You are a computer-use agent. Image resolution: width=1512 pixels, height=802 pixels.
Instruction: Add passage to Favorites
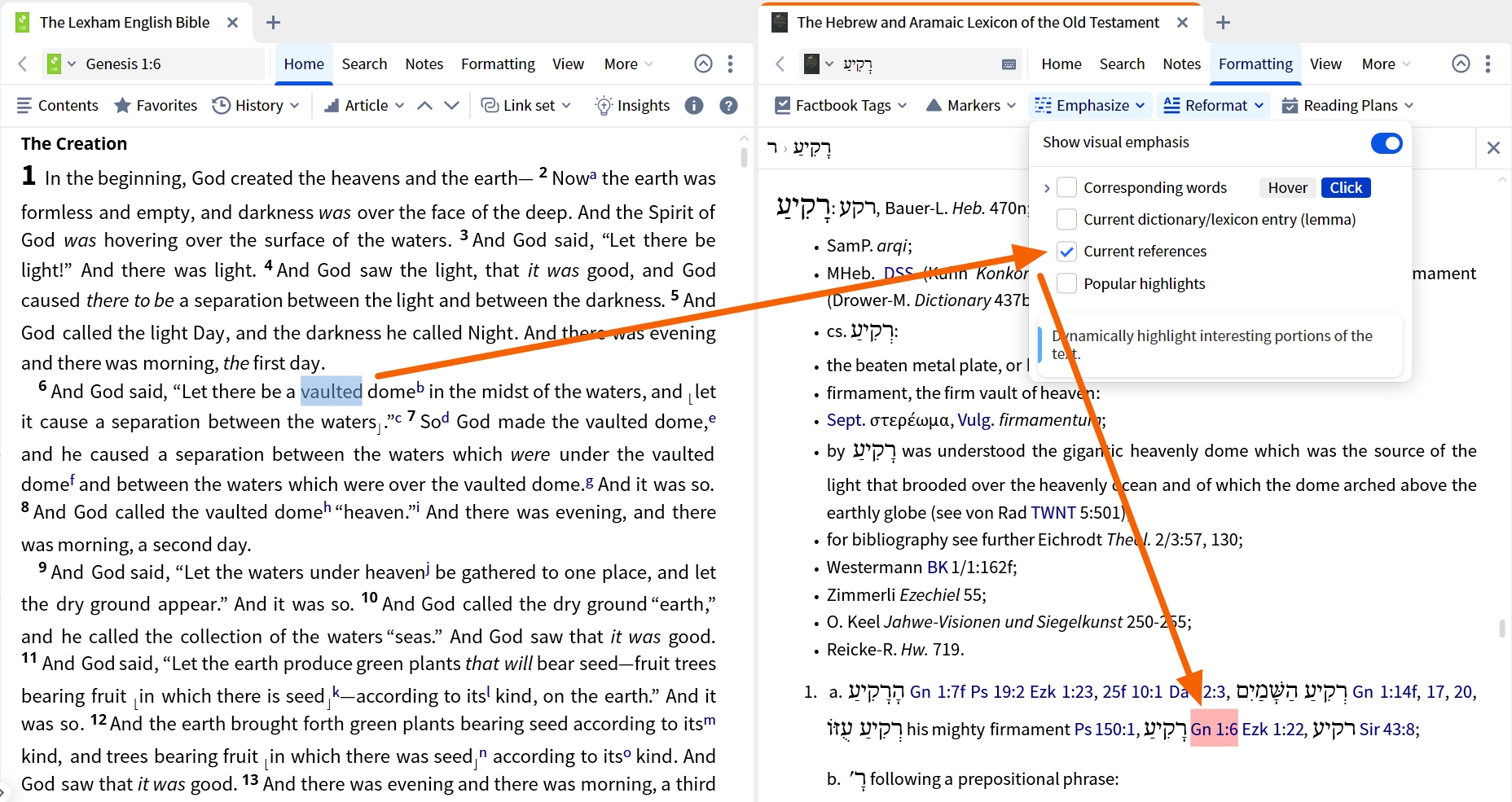[156, 105]
